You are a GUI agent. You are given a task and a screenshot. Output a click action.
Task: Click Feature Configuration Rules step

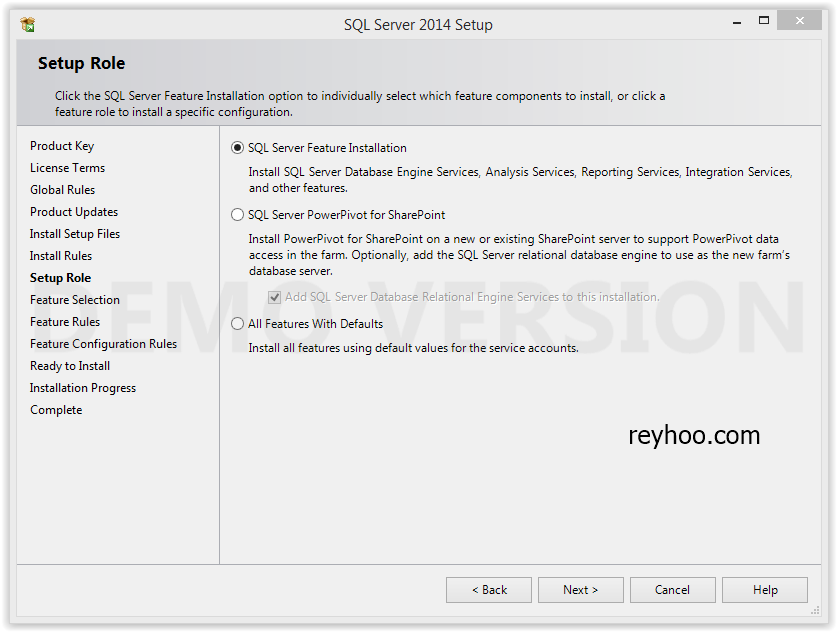104,344
